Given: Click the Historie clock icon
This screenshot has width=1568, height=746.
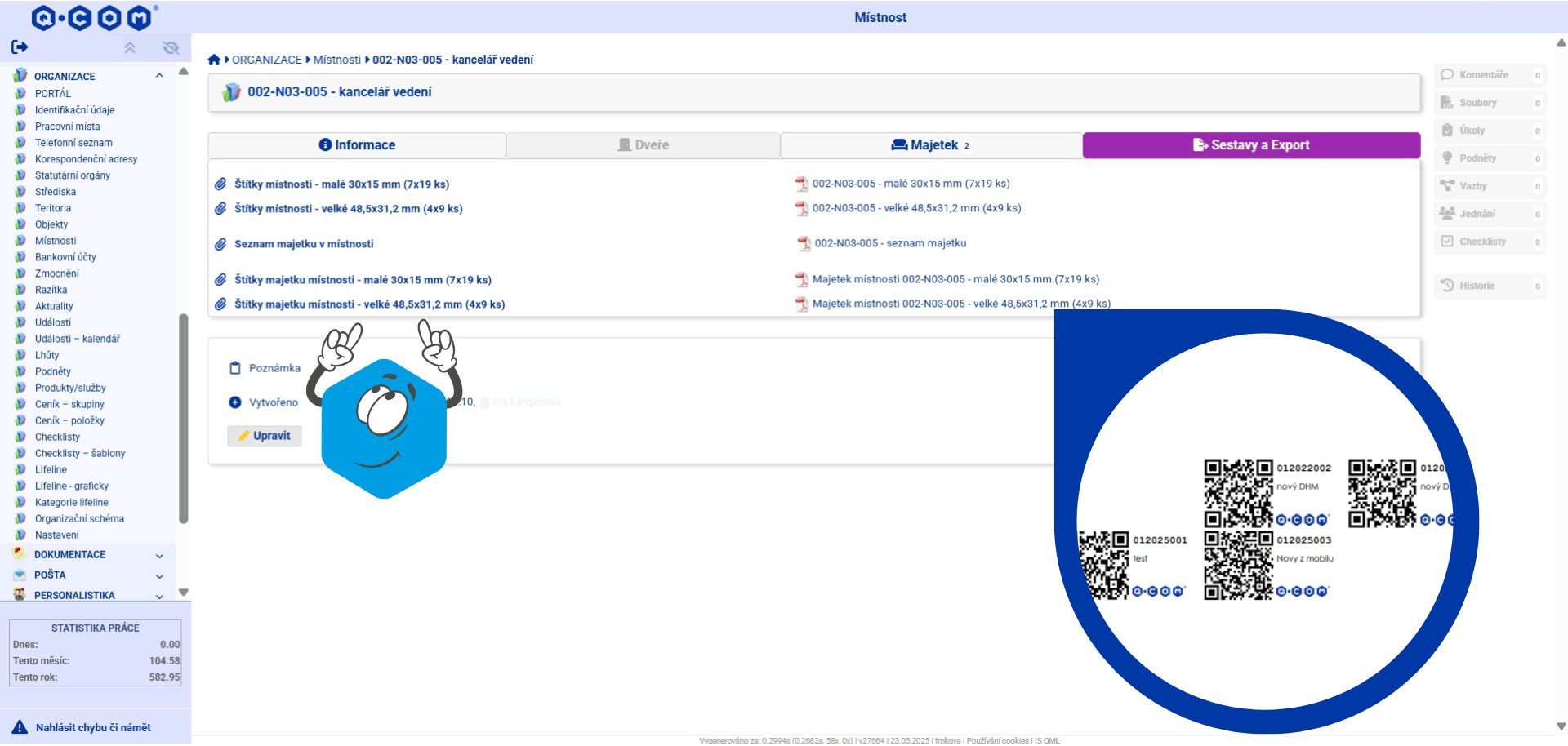Looking at the screenshot, I should 1447,286.
